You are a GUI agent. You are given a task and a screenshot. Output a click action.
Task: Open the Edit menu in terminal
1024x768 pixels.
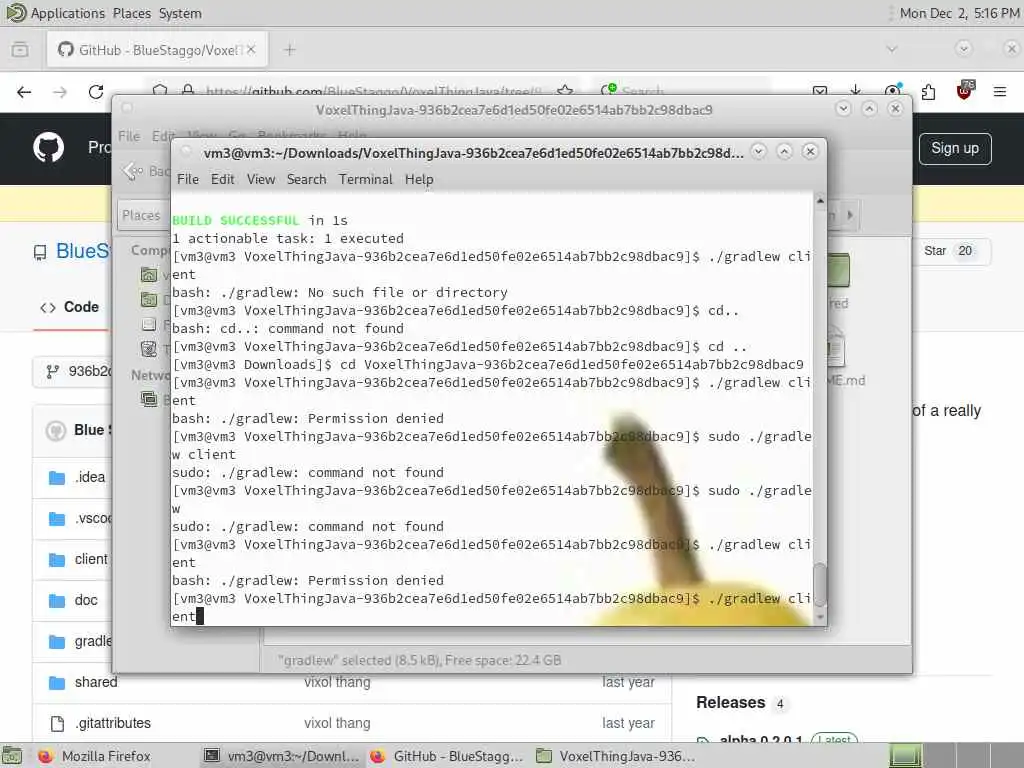pyautogui.click(x=222, y=179)
